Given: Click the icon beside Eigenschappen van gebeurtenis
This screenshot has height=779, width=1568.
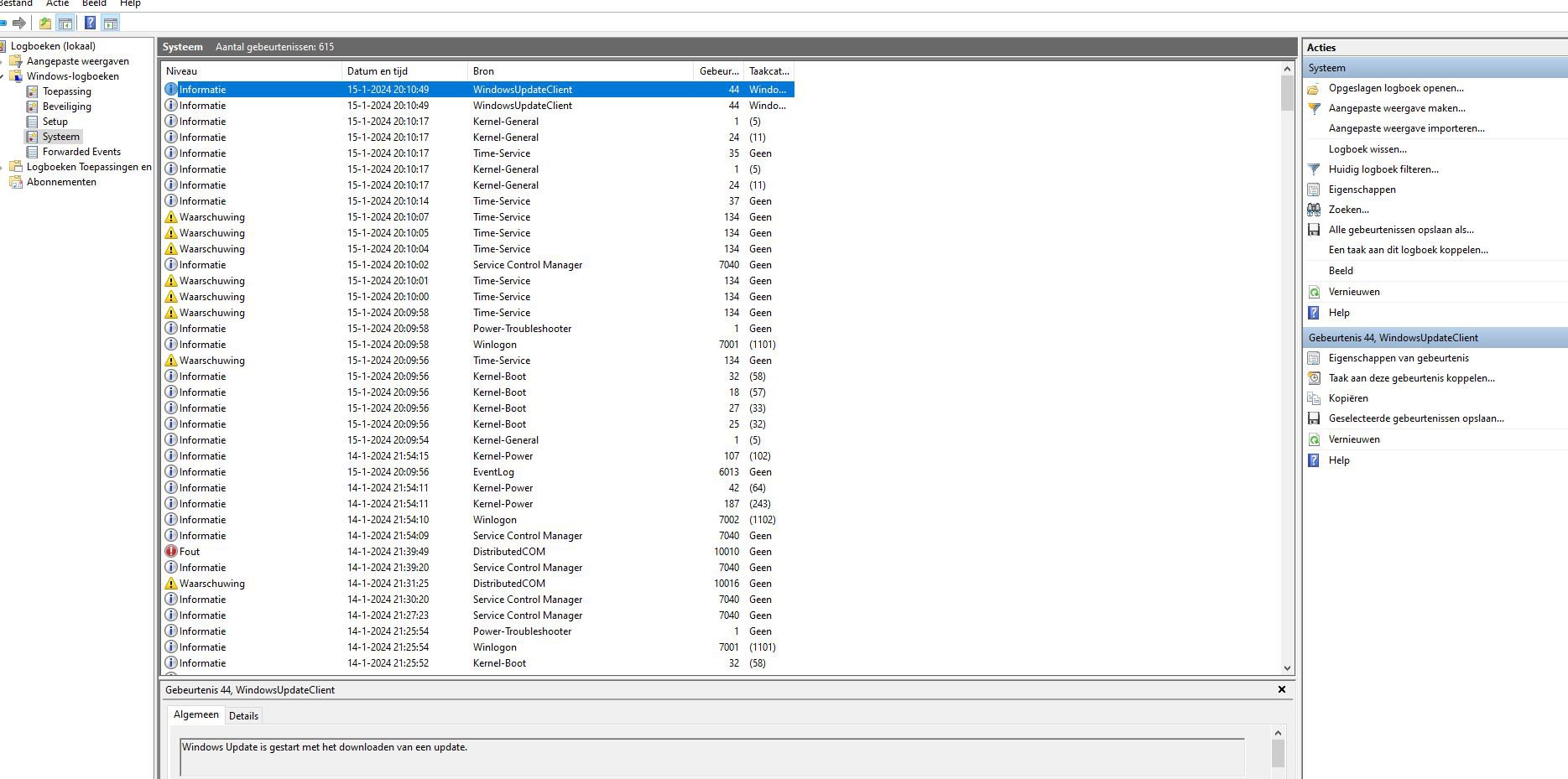Looking at the screenshot, I should point(1314,358).
